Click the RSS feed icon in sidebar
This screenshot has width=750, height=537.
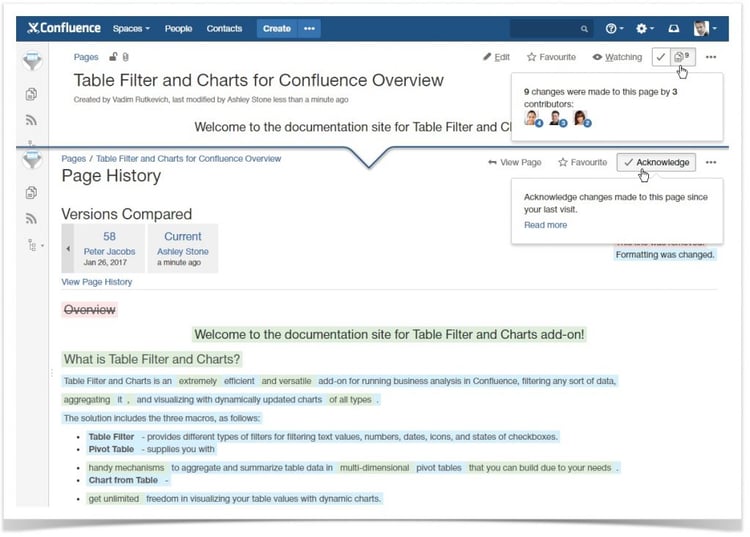[32, 120]
